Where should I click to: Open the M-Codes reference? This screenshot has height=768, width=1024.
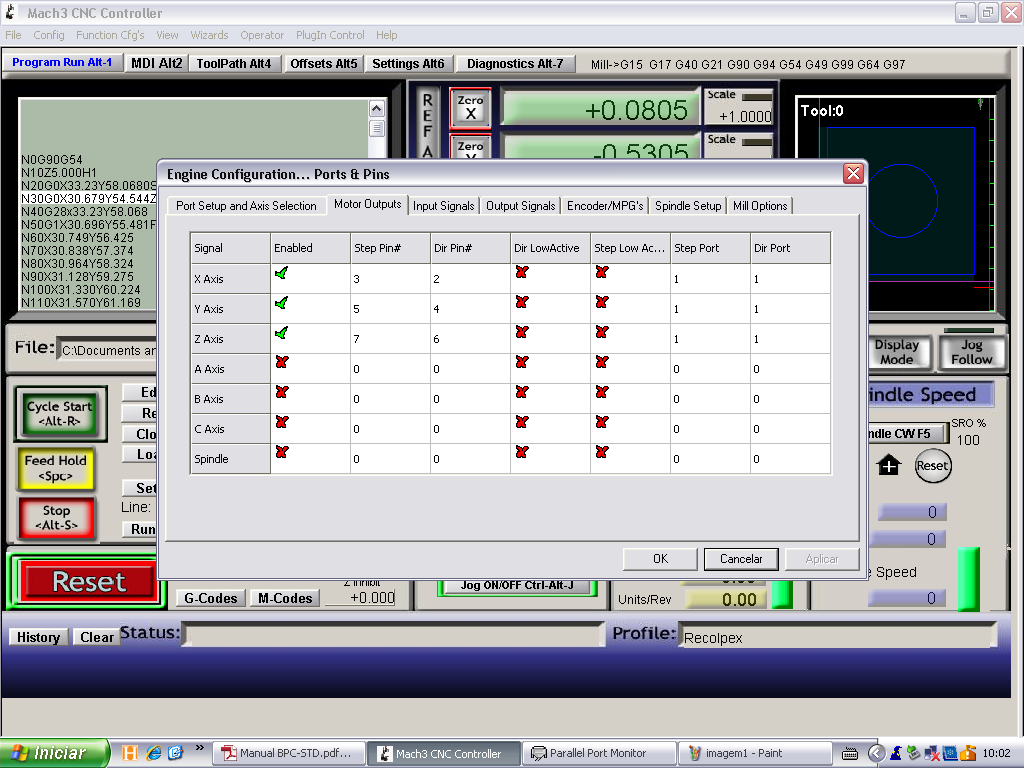[285, 598]
